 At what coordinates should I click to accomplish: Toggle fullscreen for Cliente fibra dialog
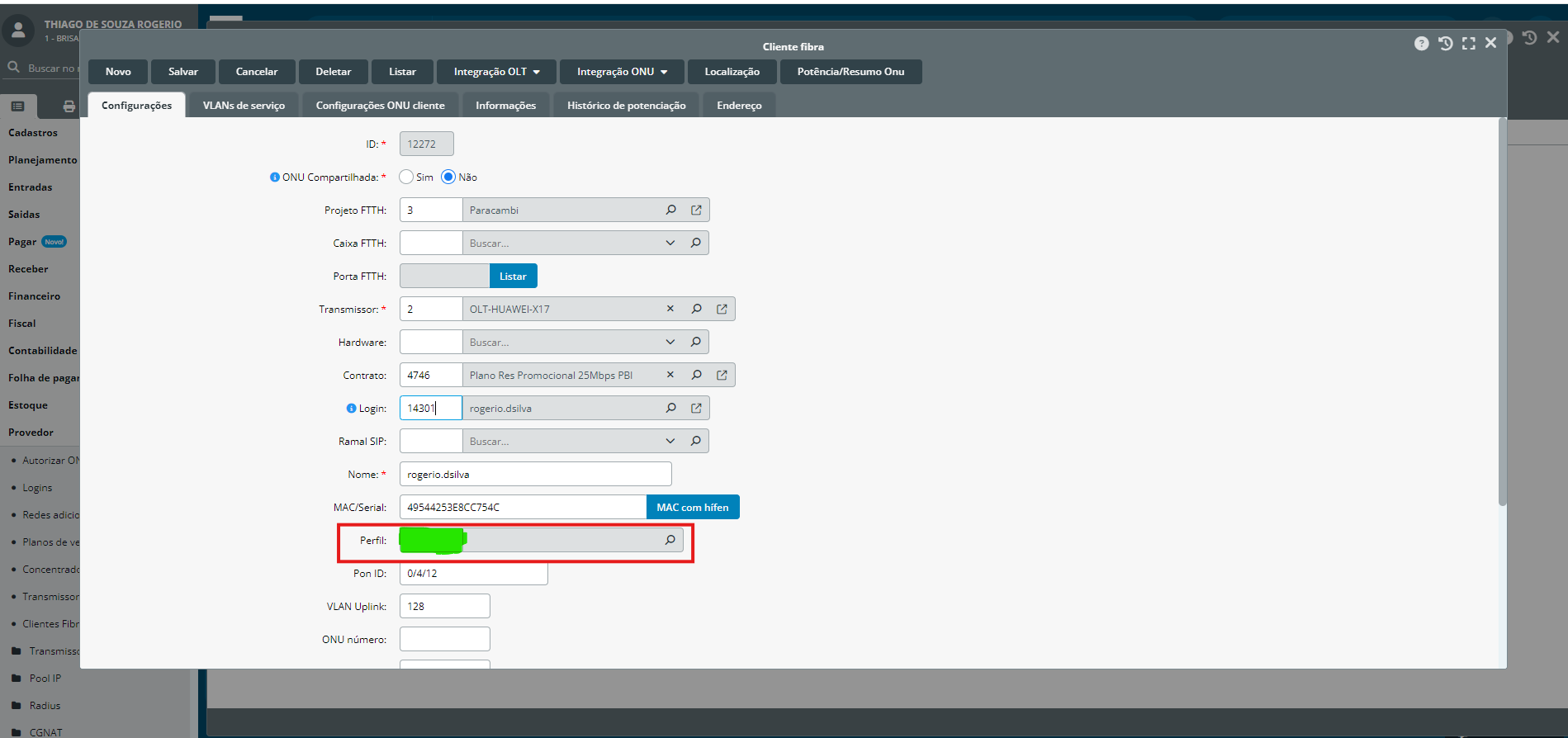coord(1468,44)
